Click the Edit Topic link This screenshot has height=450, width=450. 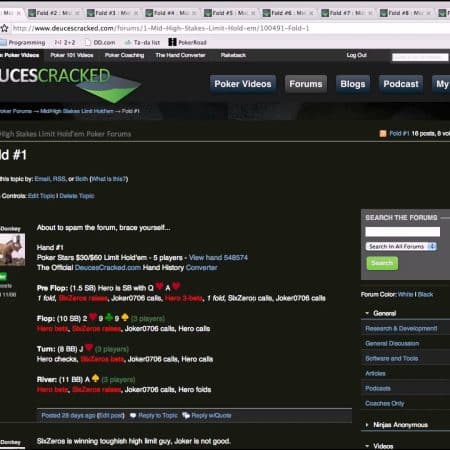pyautogui.click(x=41, y=196)
